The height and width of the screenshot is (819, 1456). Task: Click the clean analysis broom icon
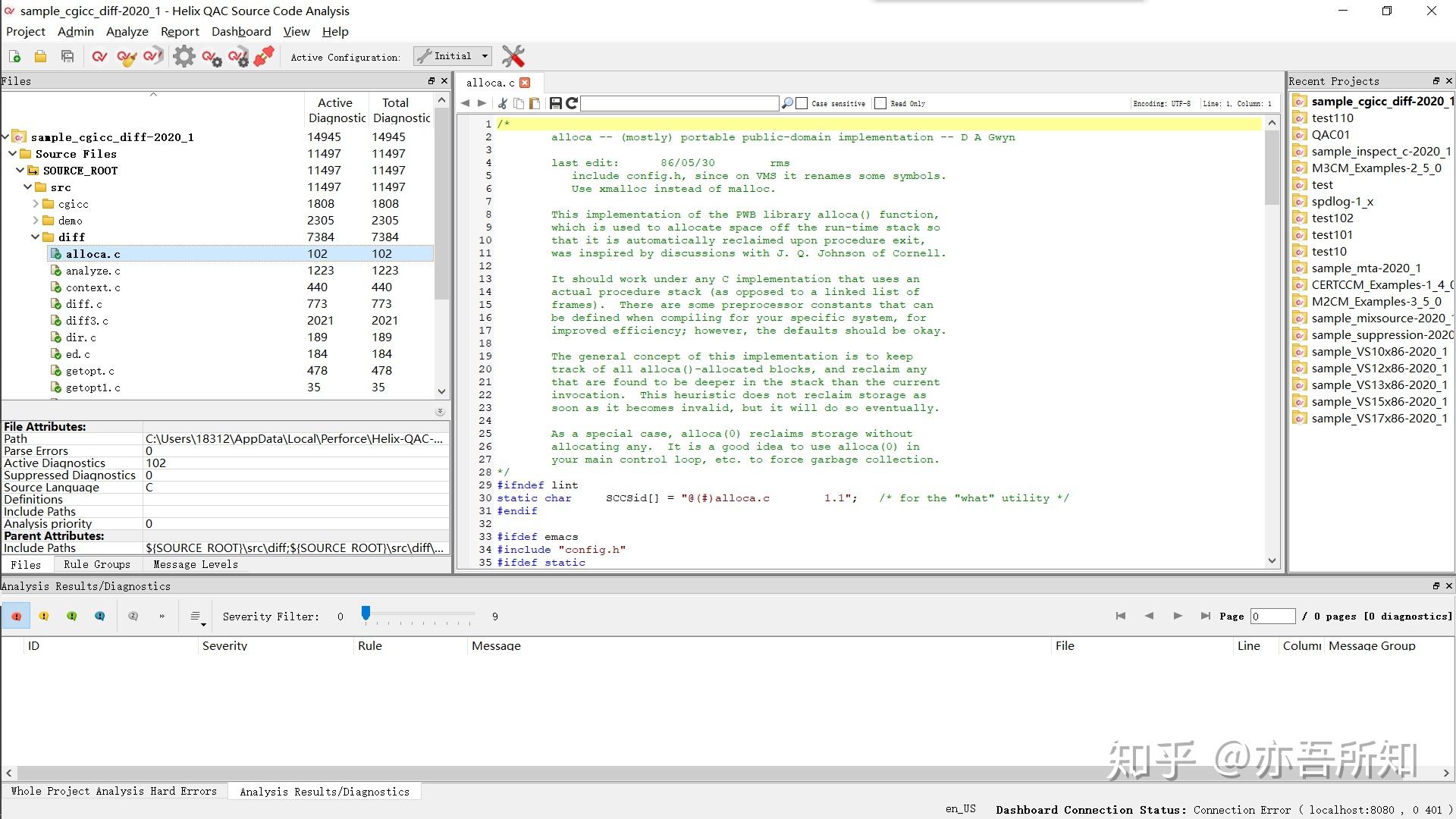coord(127,57)
